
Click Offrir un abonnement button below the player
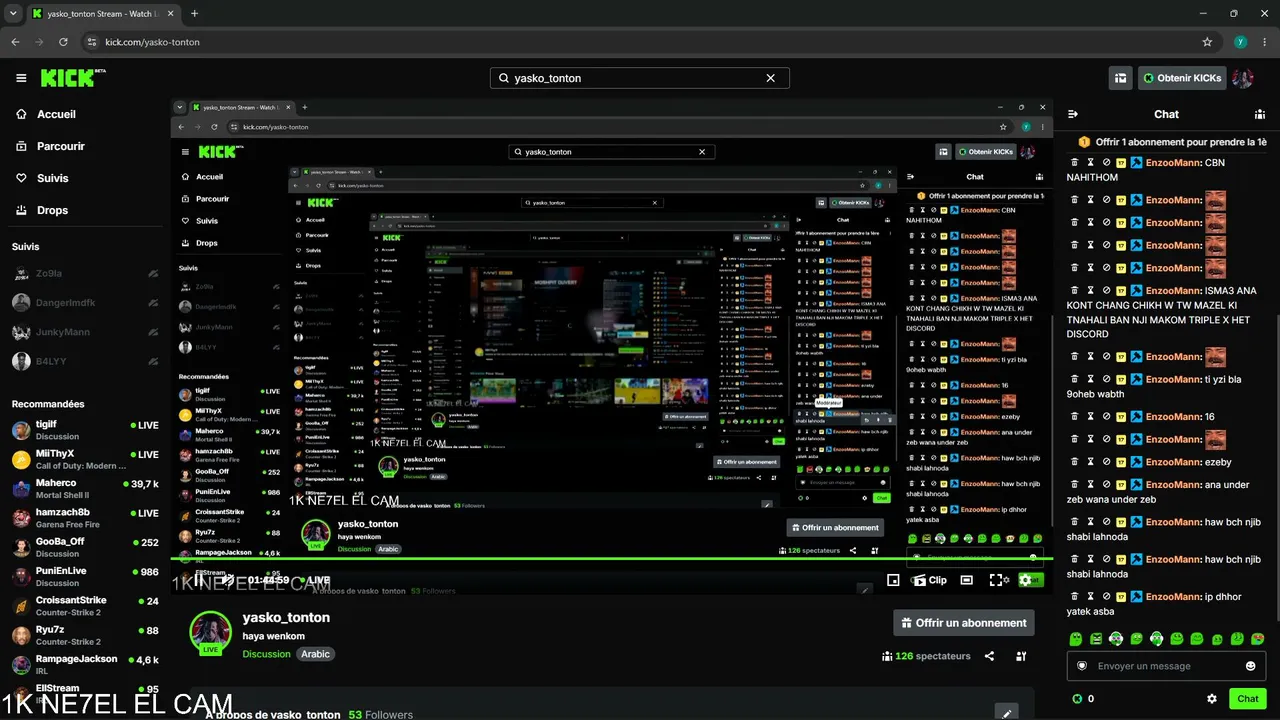click(x=964, y=623)
